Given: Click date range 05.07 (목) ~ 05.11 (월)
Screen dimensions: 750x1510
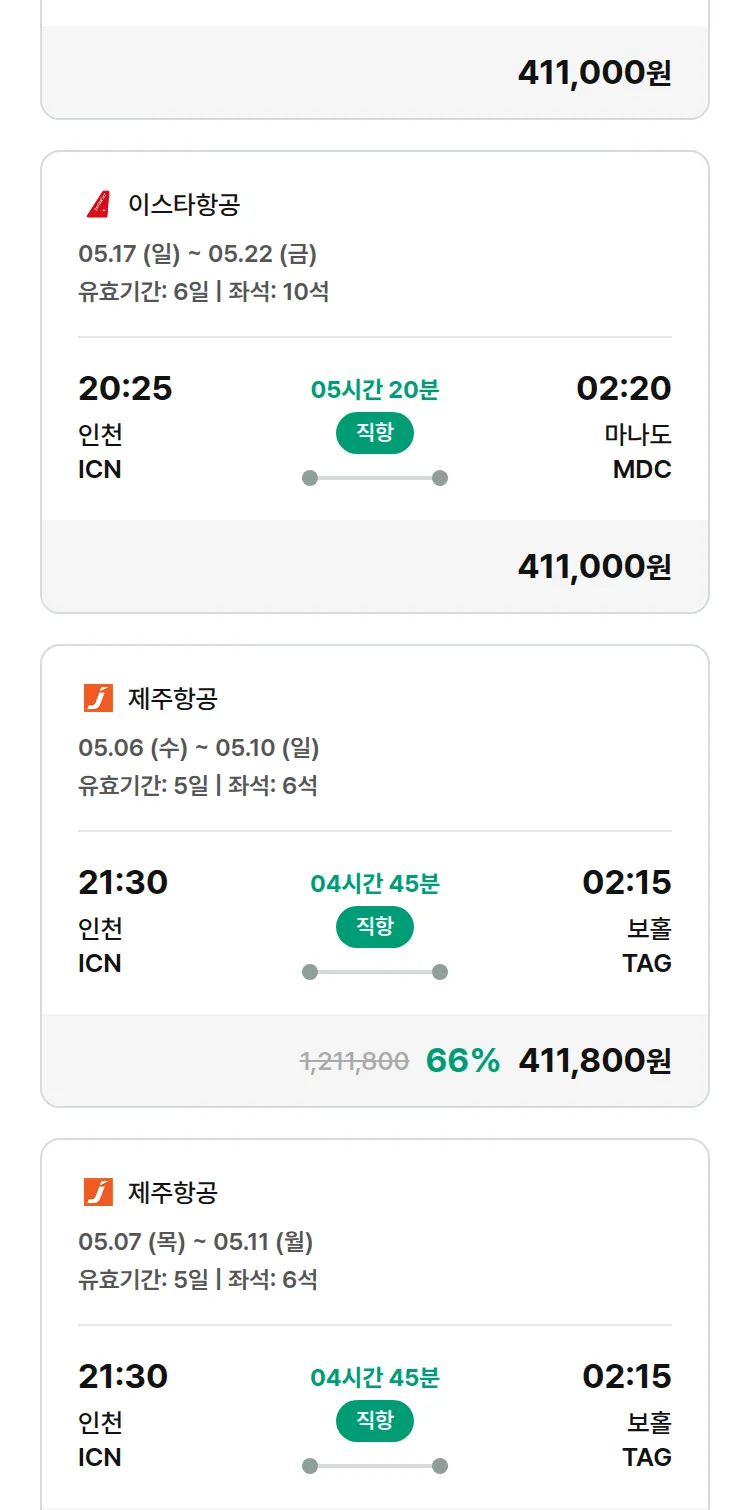Looking at the screenshot, I should click(196, 1242).
